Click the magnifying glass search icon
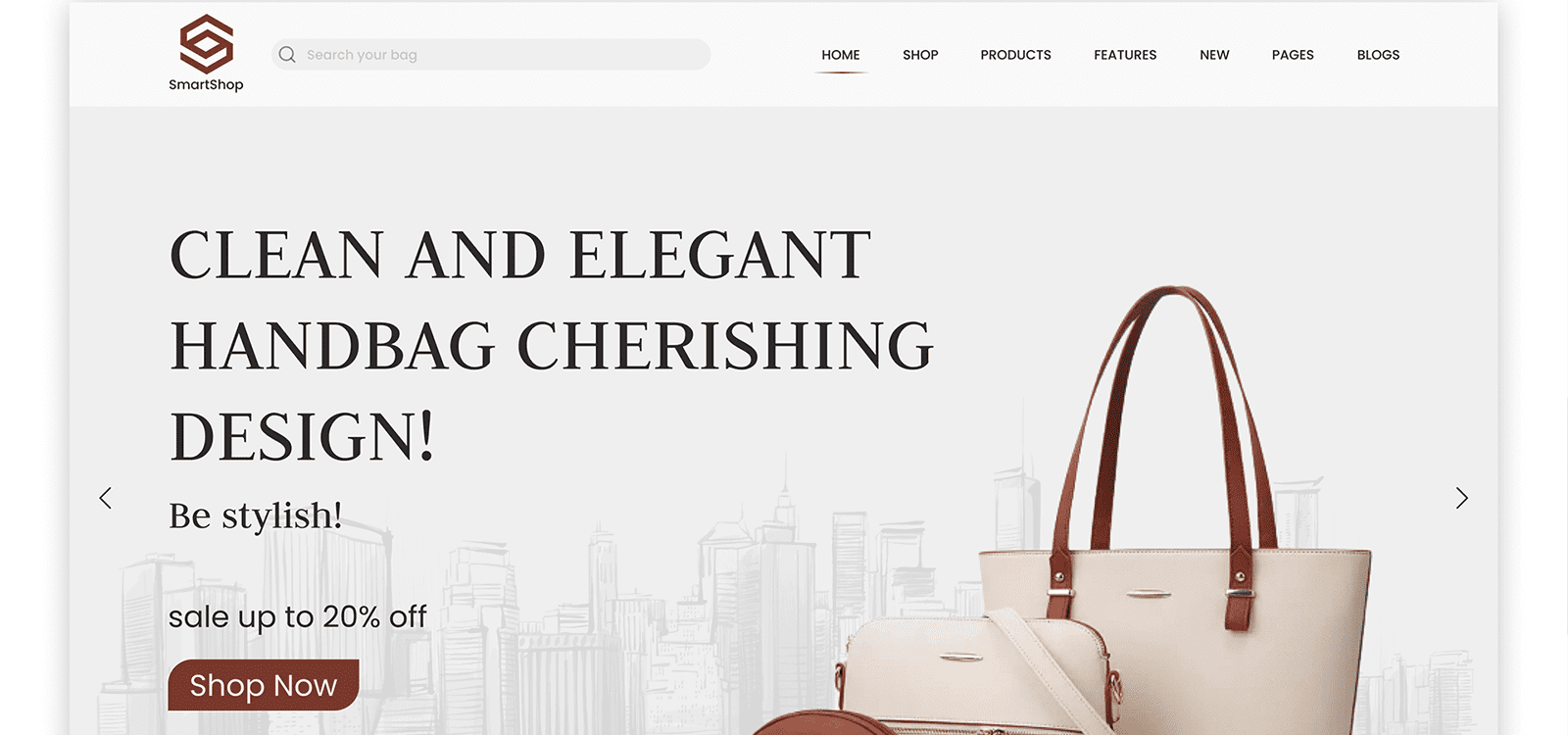 pos(287,55)
